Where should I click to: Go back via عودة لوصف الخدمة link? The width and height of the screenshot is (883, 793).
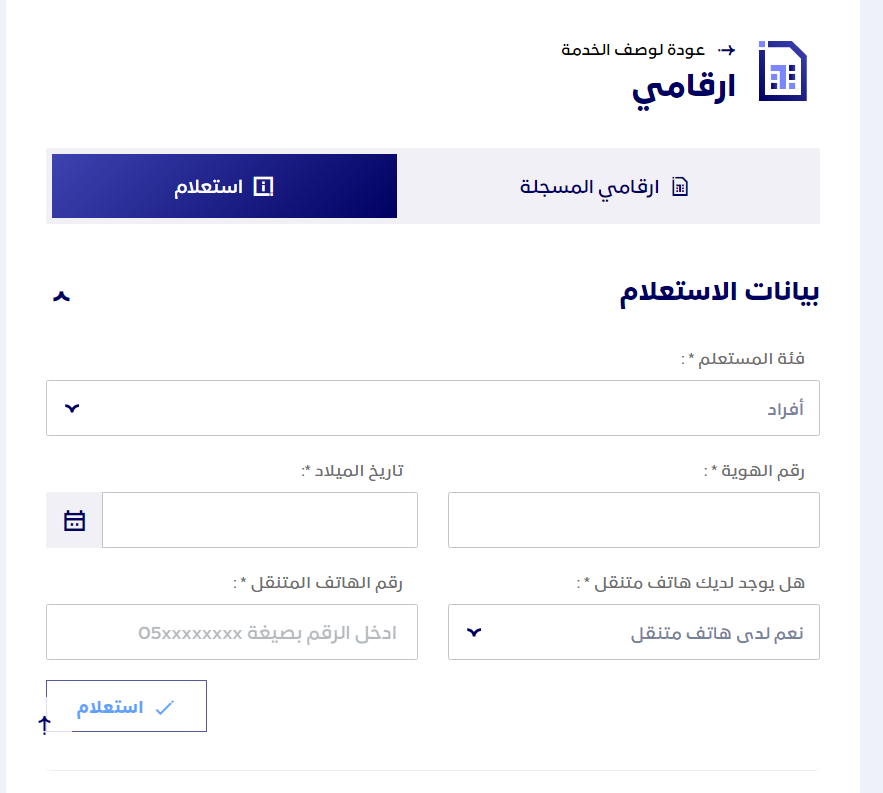click(633, 50)
